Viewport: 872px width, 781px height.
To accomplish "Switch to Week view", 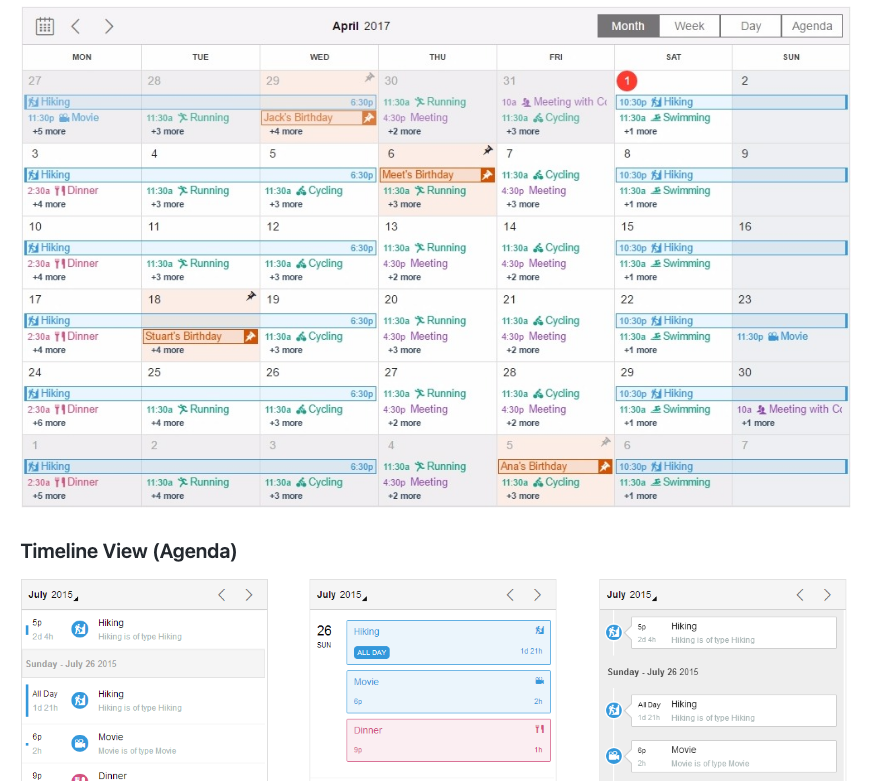I will 689,26.
